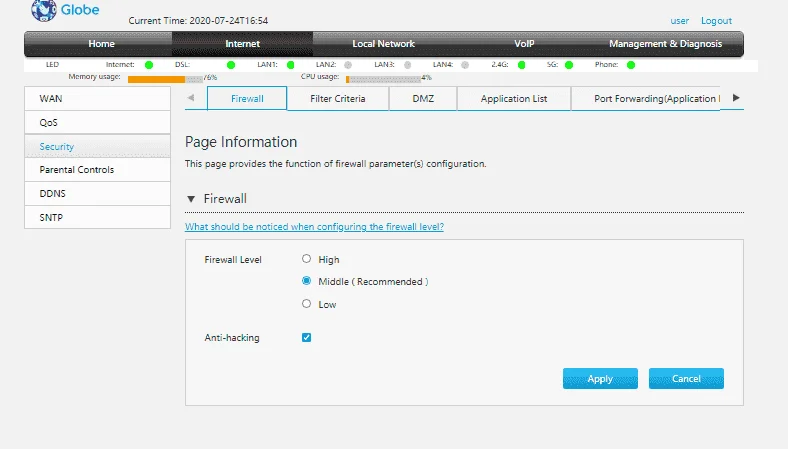The image size is (788, 449).
Task: Click the Phone status LED
Action: pyautogui.click(x=631, y=65)
